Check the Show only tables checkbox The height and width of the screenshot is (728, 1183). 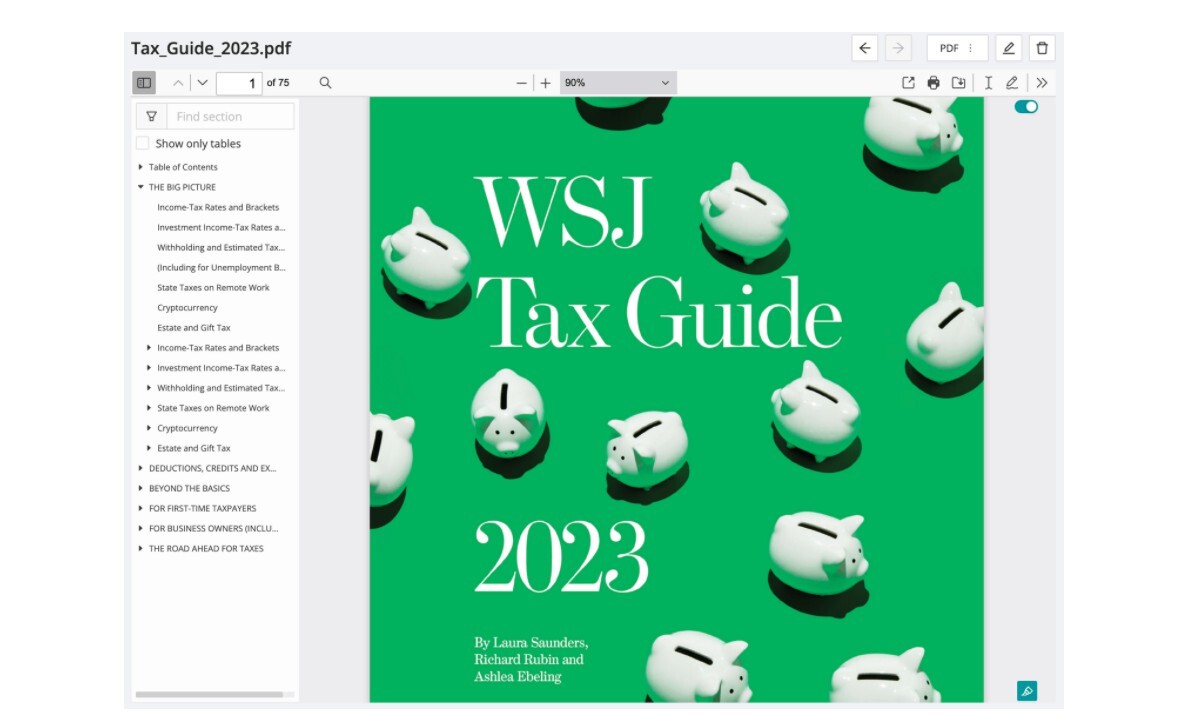(x=143, y=143)
